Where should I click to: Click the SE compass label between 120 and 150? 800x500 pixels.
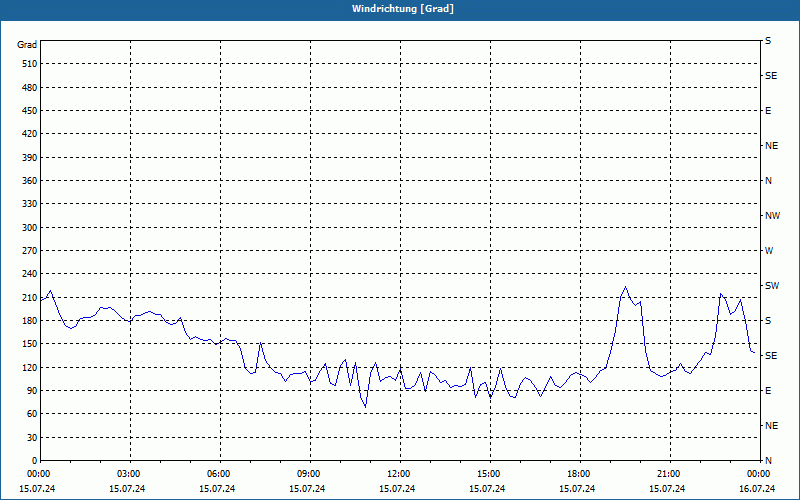point(771,356)
